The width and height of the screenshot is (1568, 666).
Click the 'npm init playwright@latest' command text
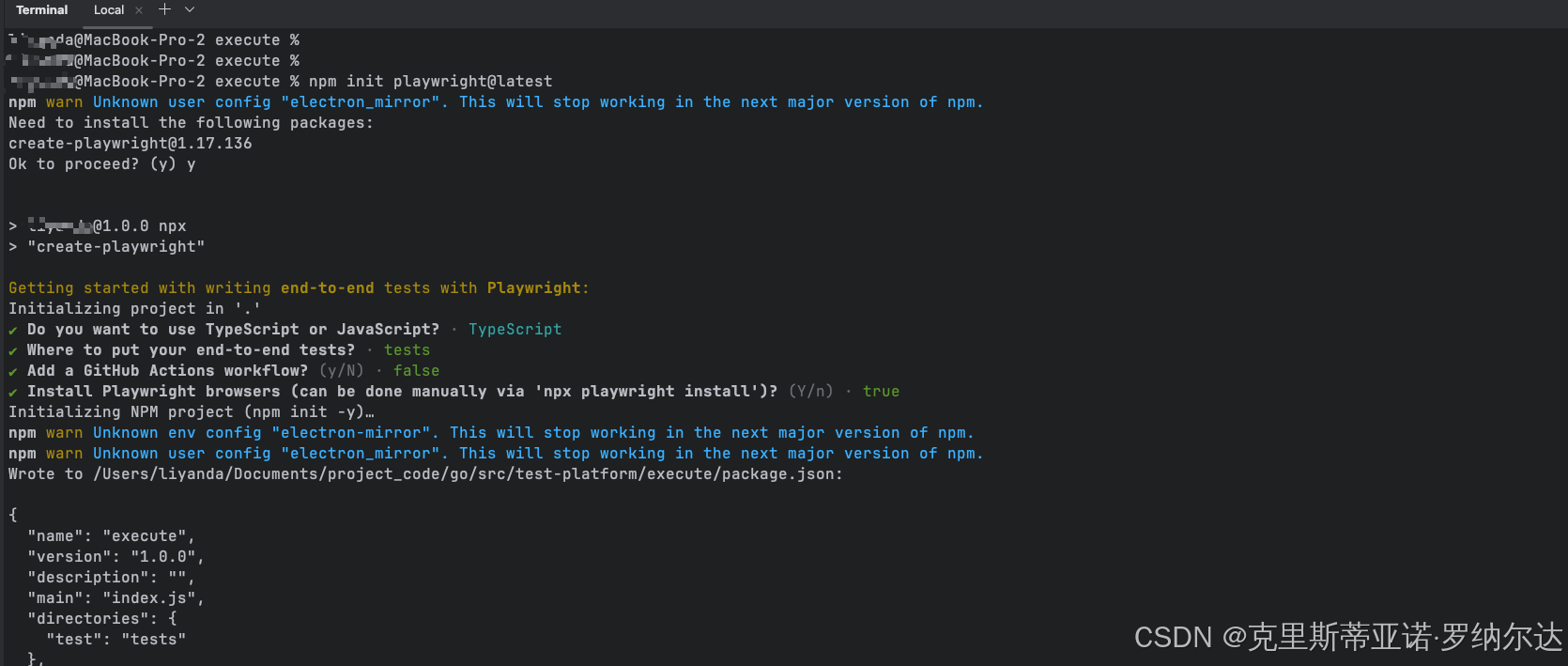click(x=430, y=82)
